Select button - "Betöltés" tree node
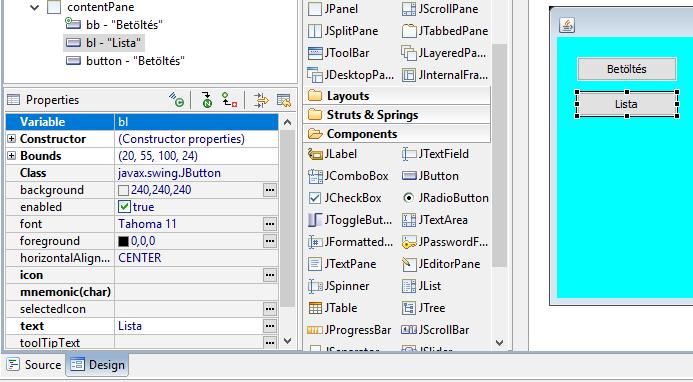 125,61
